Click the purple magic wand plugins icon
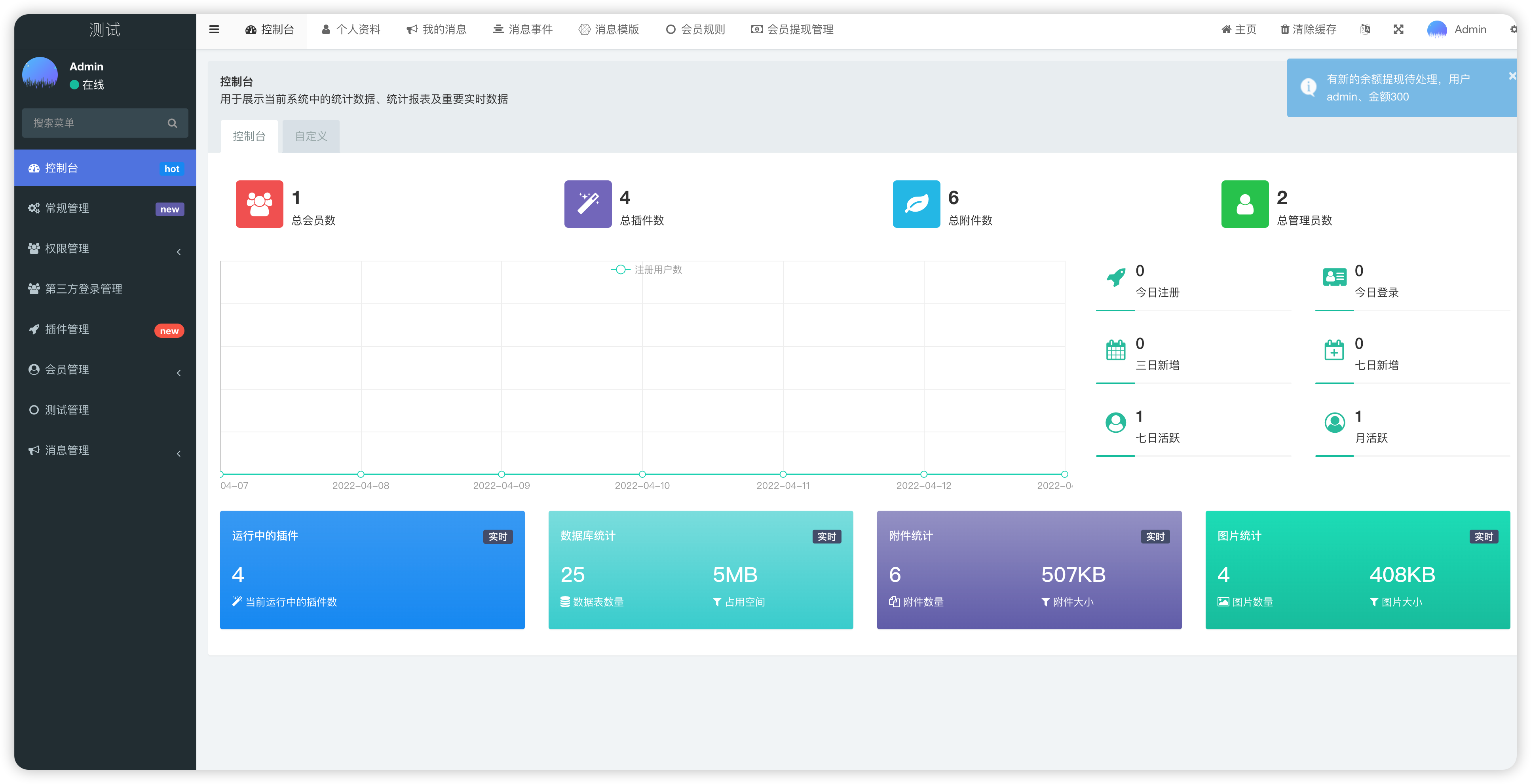The image size is (1531, 784). [x=588, y=204]
